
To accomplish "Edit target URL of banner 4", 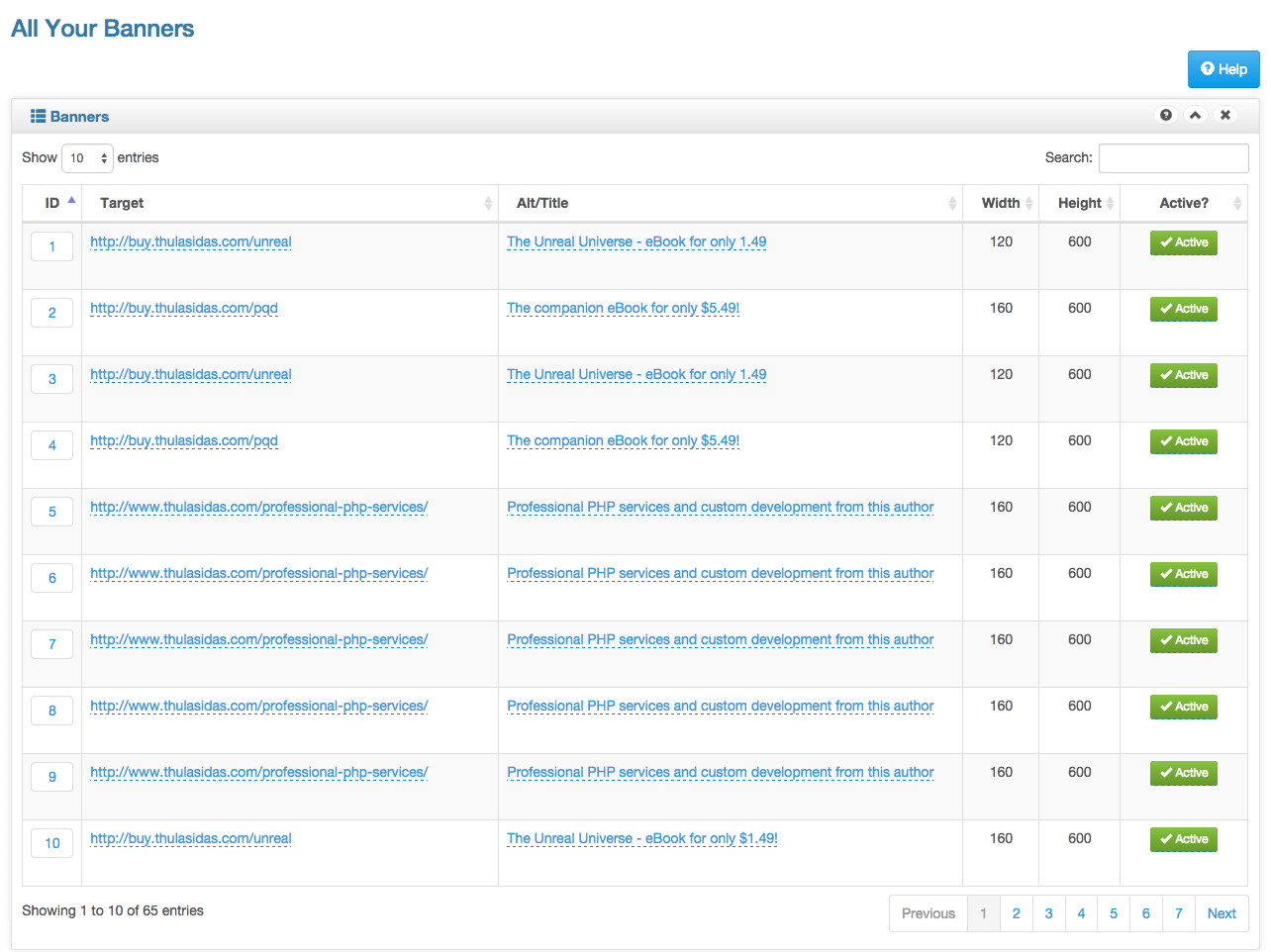I will [184, 440].
